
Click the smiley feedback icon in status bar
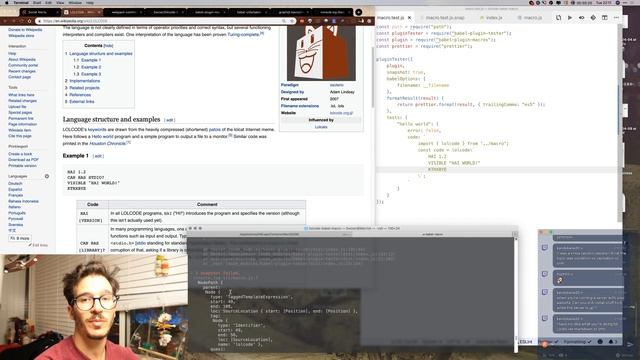click(x=600, y=342)
